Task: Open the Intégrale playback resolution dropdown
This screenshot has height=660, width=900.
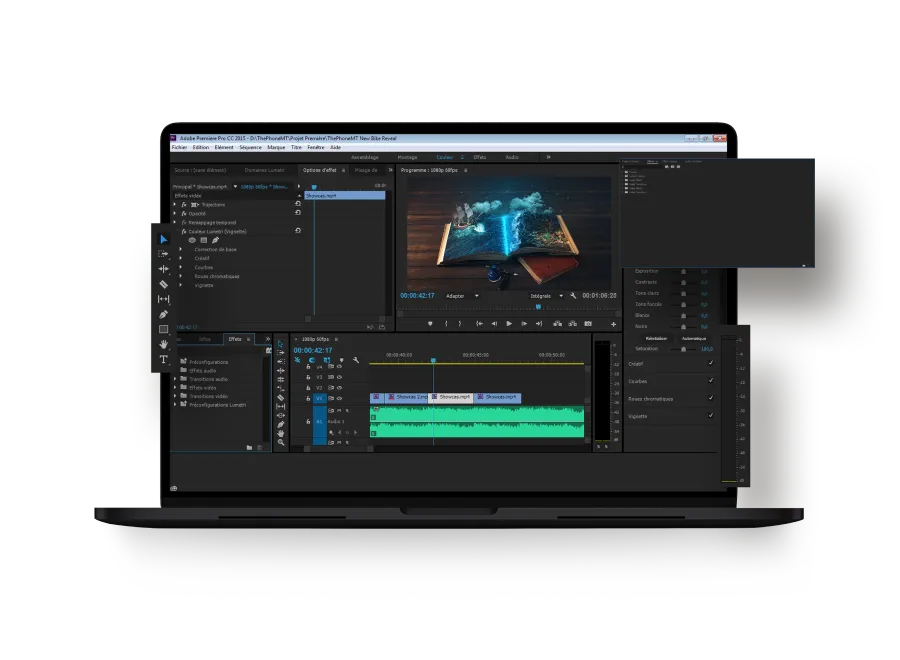Action: pyautogui.click(x=546, y=296)
